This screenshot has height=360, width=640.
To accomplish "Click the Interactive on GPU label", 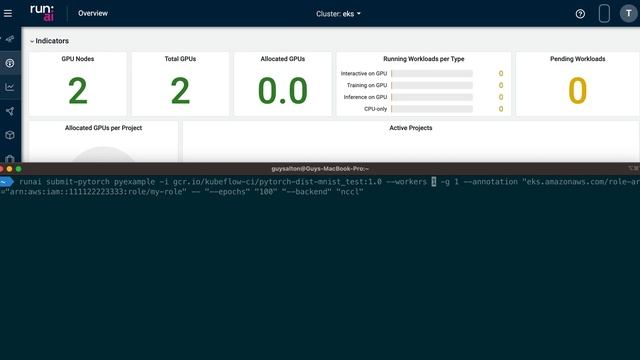I will pos(364,73).
